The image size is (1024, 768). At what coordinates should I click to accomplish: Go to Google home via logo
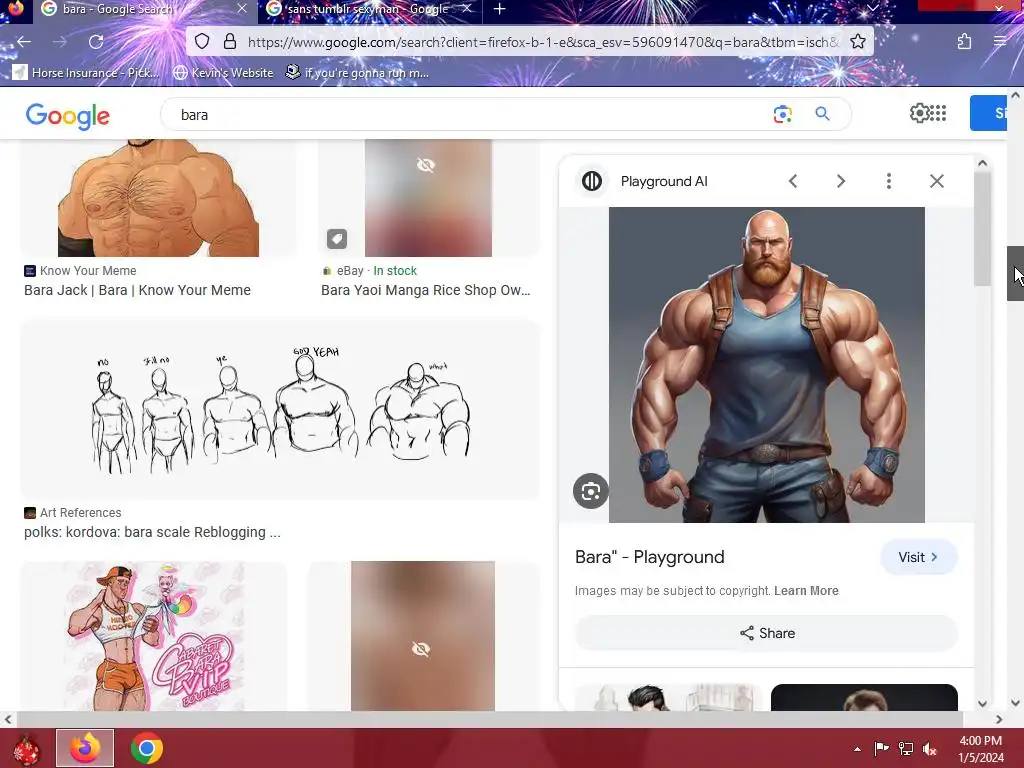click(x=67, y=116)
